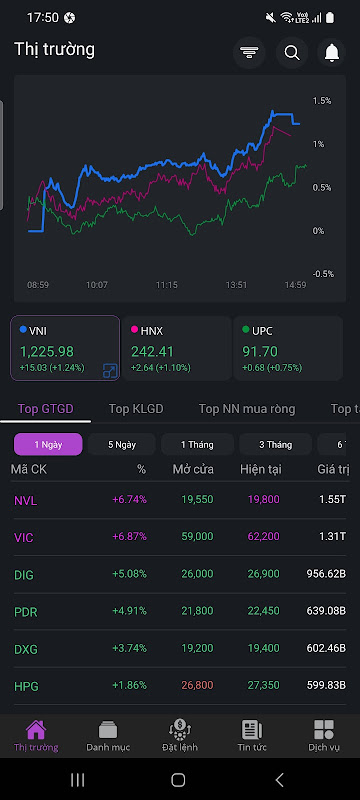Open the NVL stock row
Screen dimensions: 360x800
180,500
